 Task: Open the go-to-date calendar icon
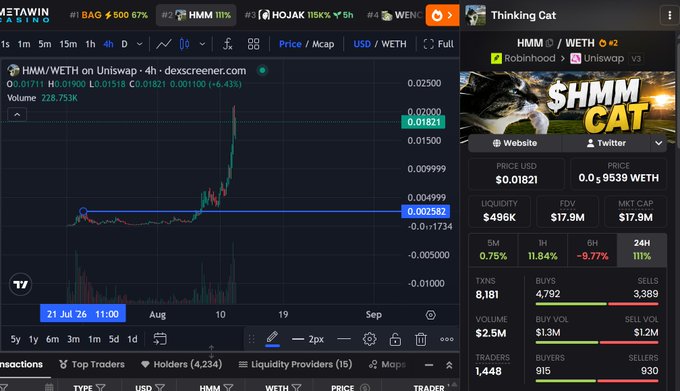pyautogui.click(x=160, y=339)
